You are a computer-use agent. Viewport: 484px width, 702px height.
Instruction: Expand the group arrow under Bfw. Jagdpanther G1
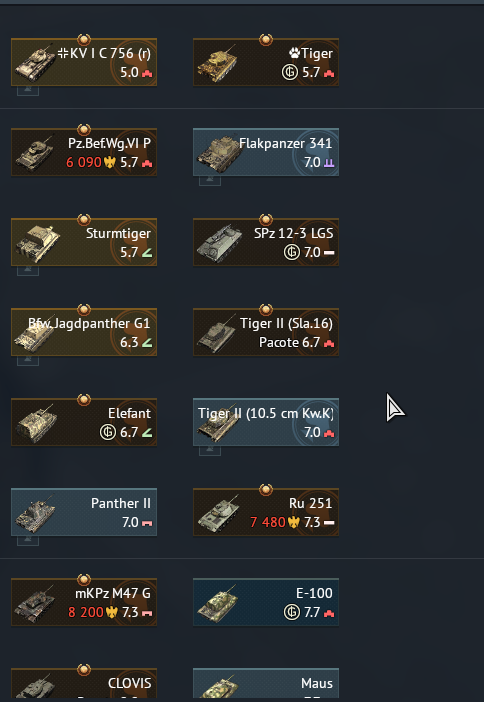click(28, 360)
